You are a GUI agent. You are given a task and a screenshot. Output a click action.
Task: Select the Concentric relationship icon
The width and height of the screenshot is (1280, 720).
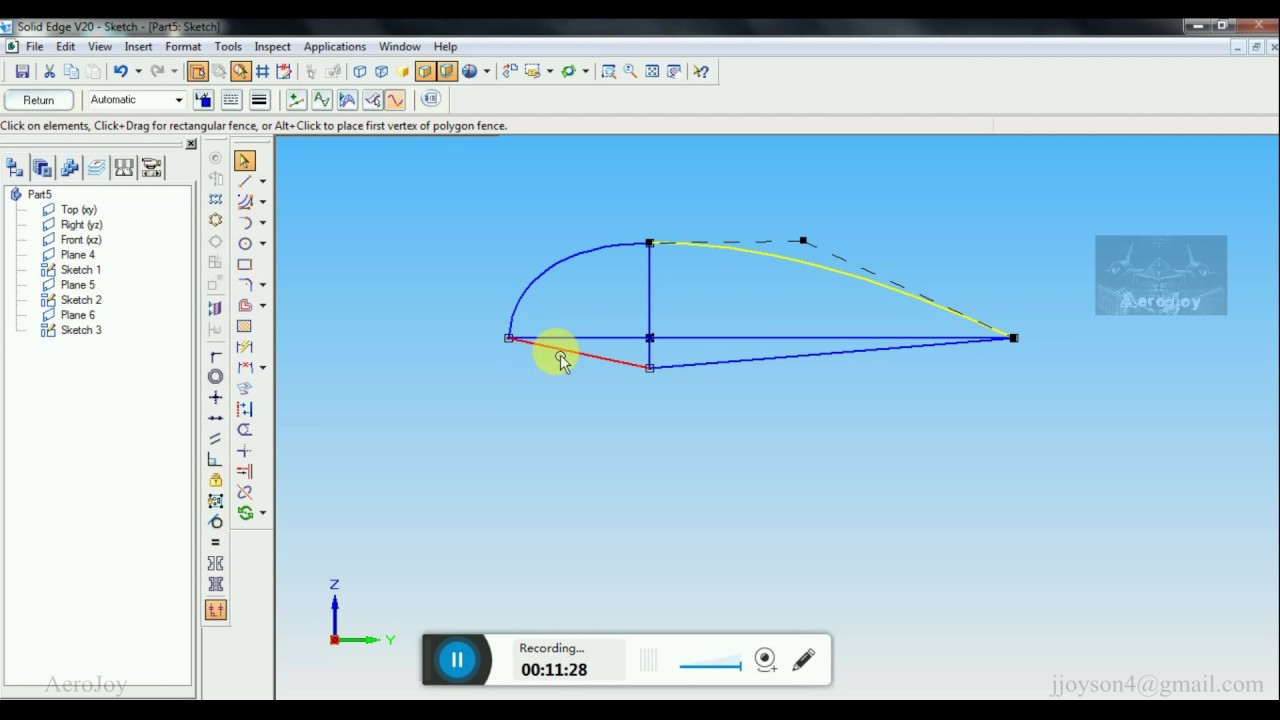click(x=215, y=377)
